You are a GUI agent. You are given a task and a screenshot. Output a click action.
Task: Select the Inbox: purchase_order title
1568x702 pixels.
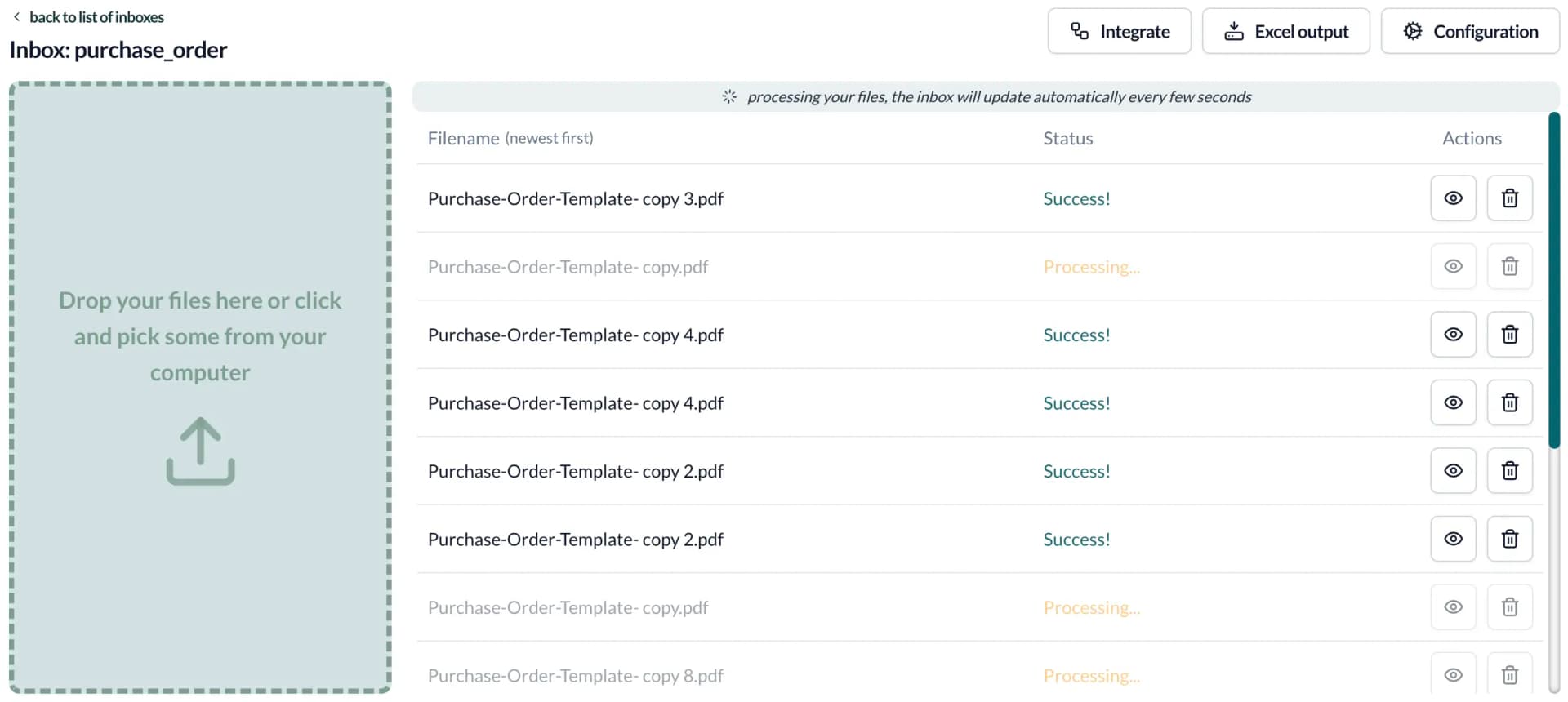coord(117,50)
